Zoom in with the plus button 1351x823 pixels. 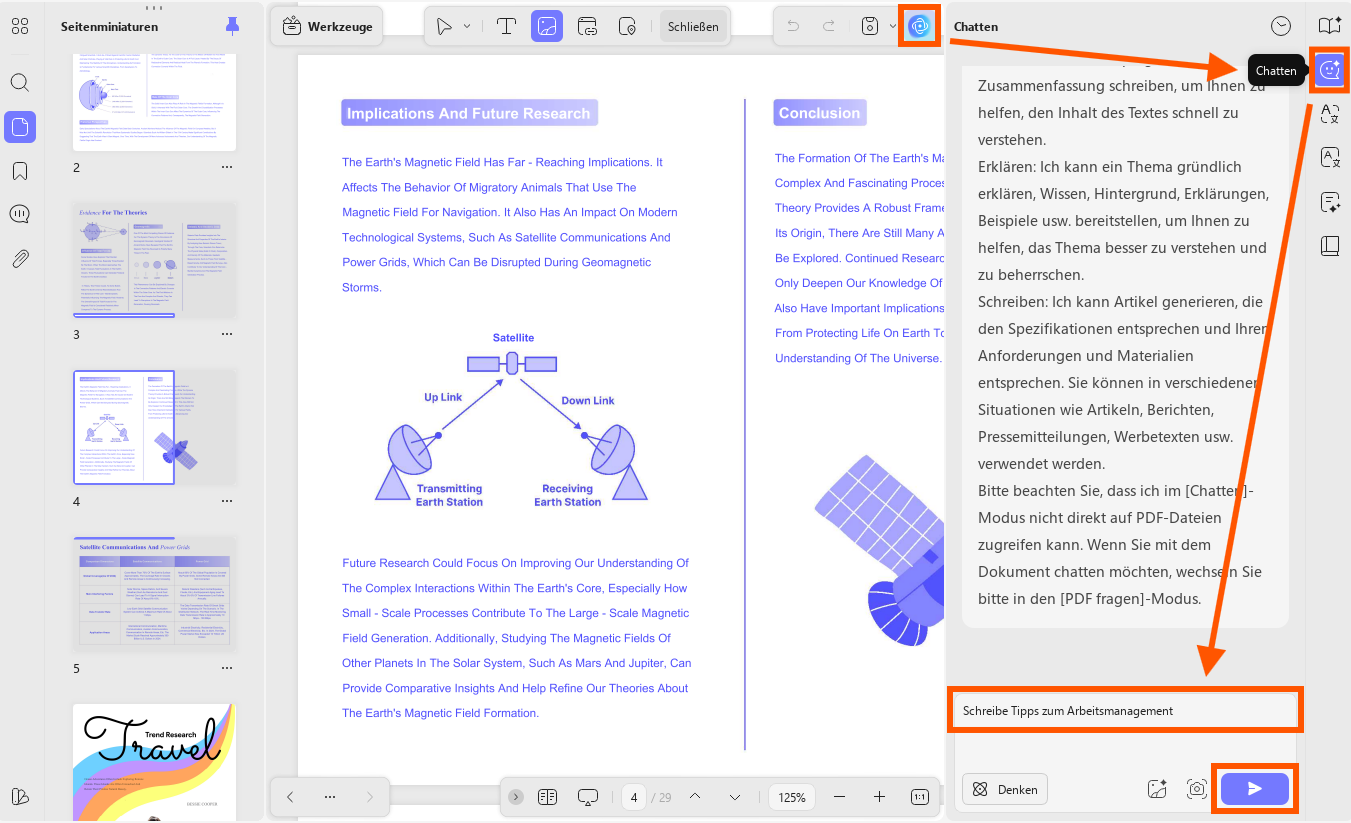click(x=879, y=797)
